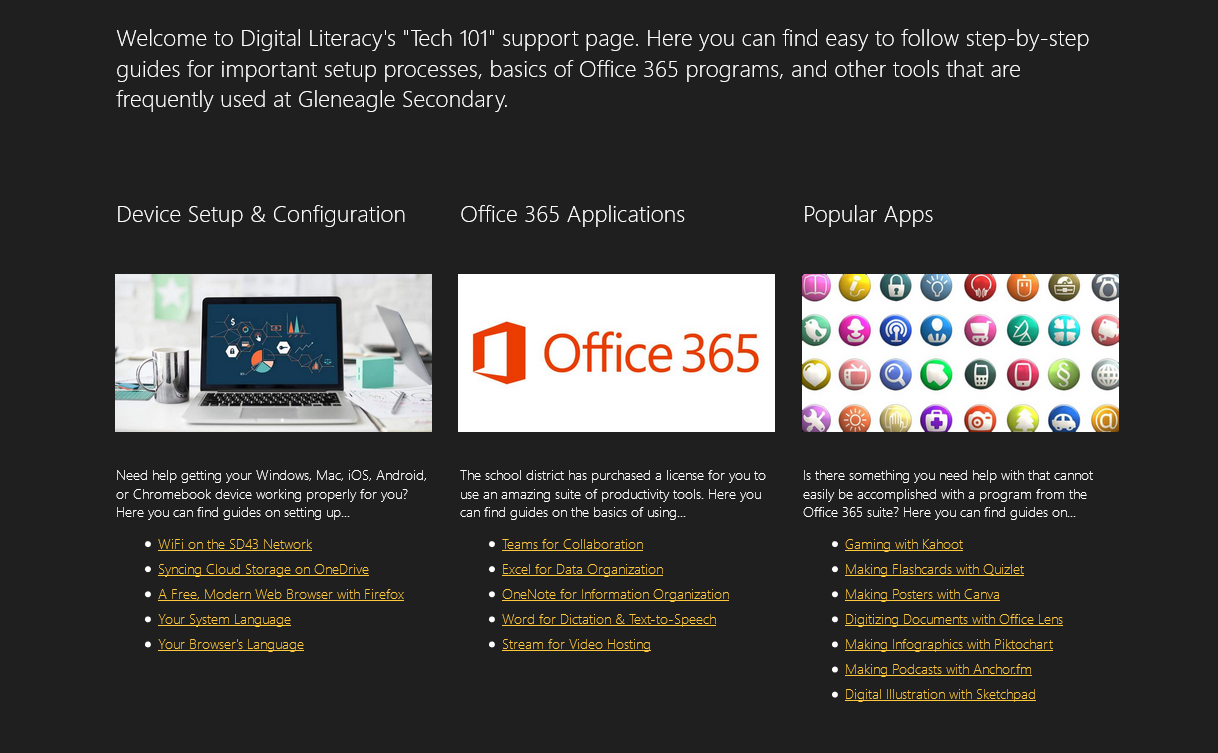Image resolution: width=1218 pixels, height=753 pixels.
Task: Open the Gaming with Kahoot guide
Action: 904,544
